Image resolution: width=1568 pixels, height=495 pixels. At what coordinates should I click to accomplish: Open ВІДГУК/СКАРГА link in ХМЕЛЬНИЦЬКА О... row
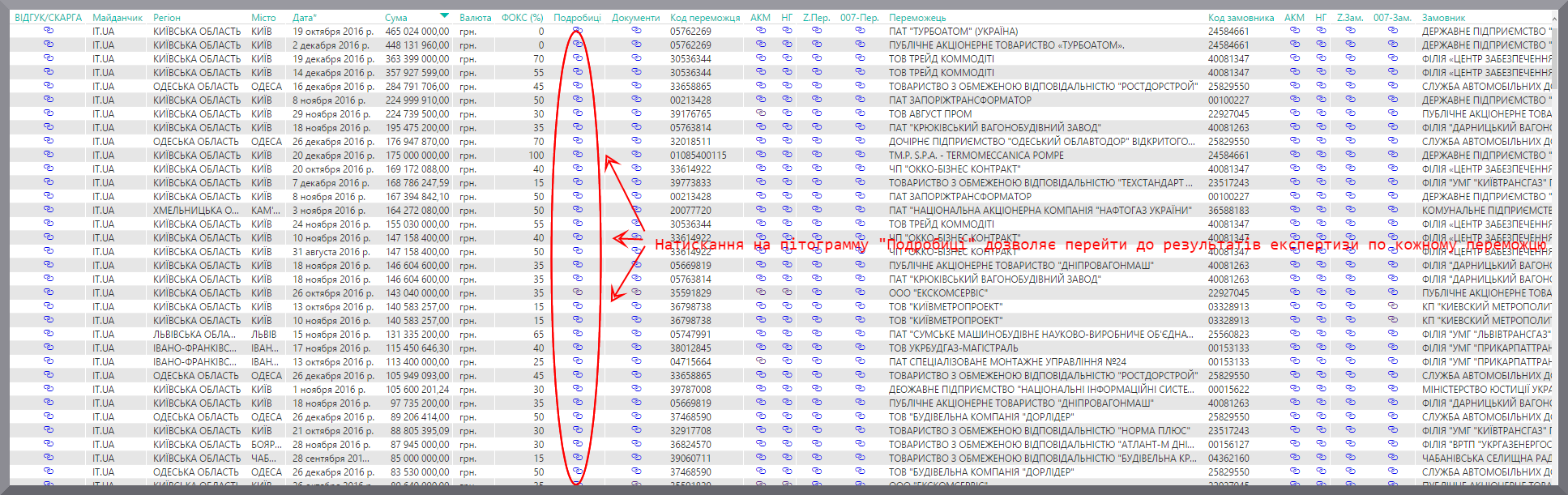point(48,210)
